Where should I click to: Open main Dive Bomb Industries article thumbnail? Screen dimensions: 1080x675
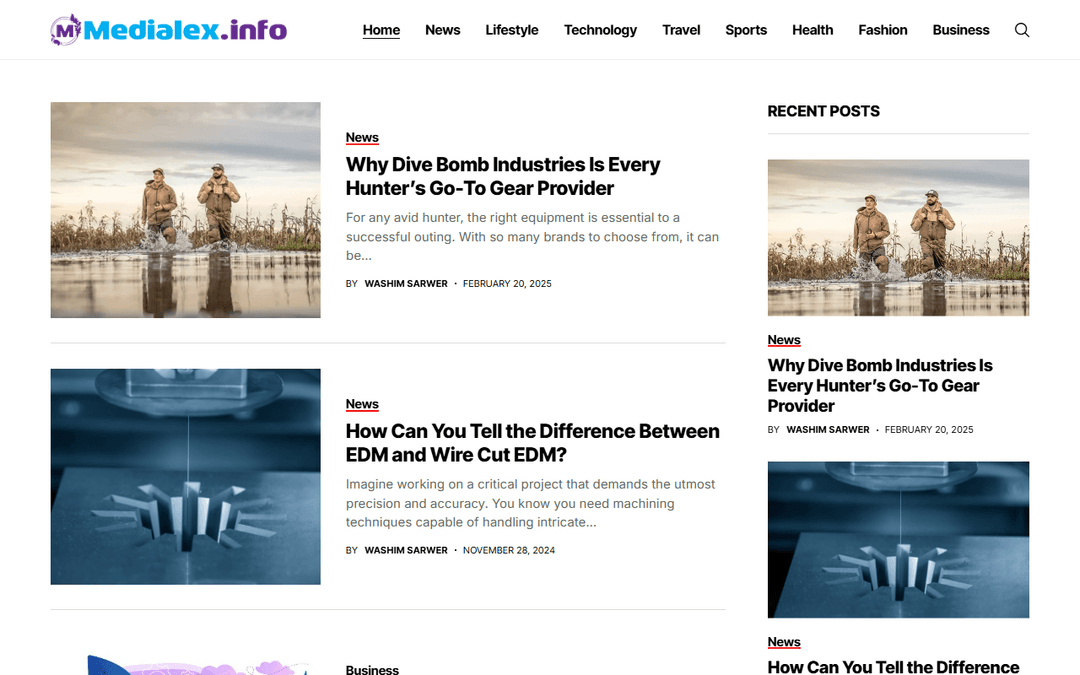tap(185, 210)
